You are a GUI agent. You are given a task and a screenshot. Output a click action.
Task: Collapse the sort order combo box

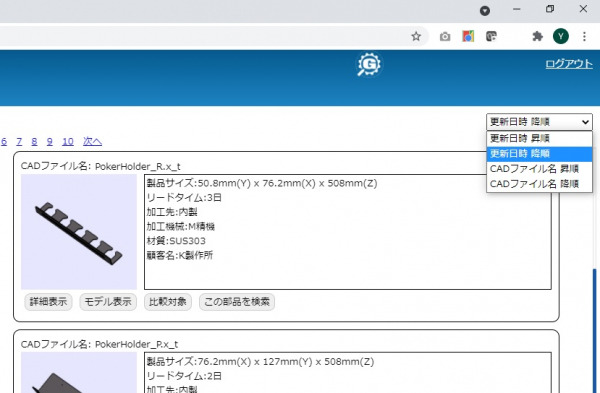pos(539,122)
